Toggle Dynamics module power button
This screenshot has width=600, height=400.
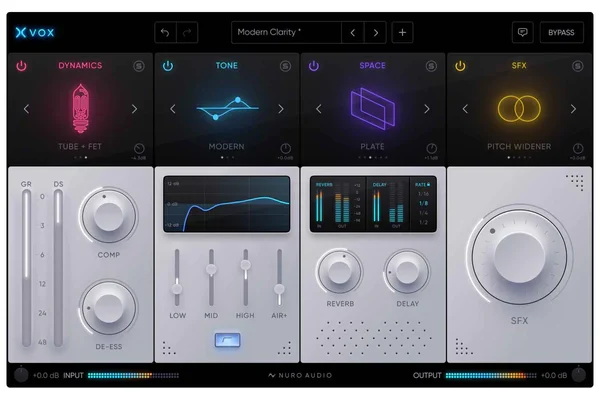click(22, 67)
